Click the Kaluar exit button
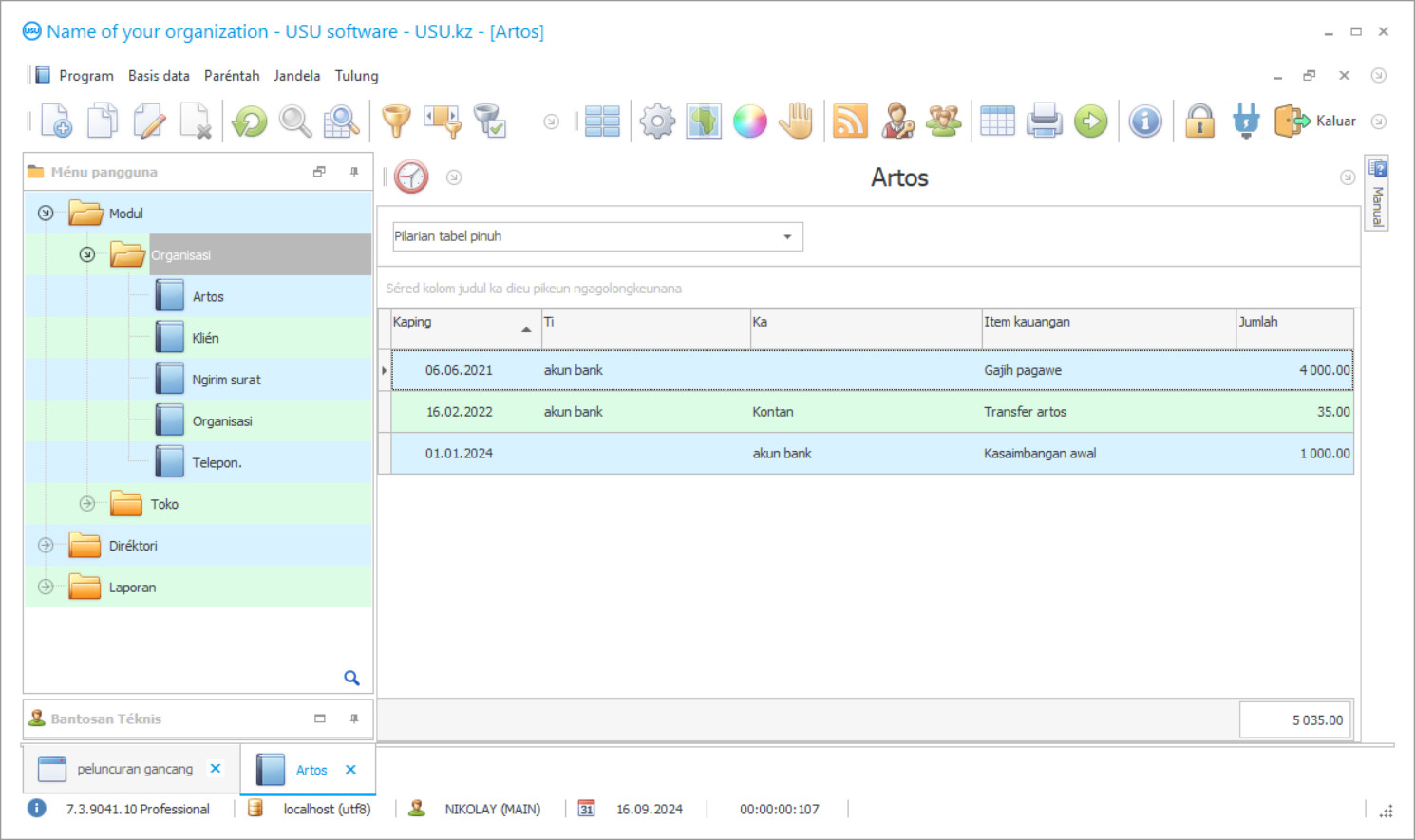Image resolution: width=1415 pixels, height=840 pixels. 1316,121
